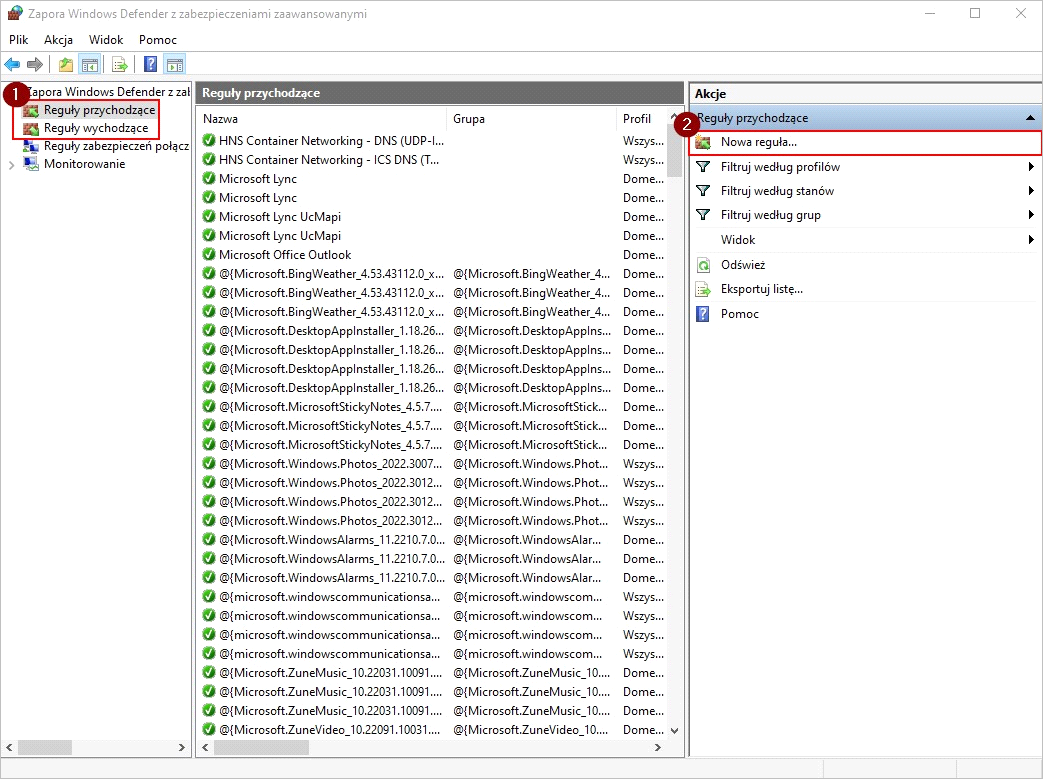
Task: Click the Monitorowanie tree icon
Action: pos(31,164)
